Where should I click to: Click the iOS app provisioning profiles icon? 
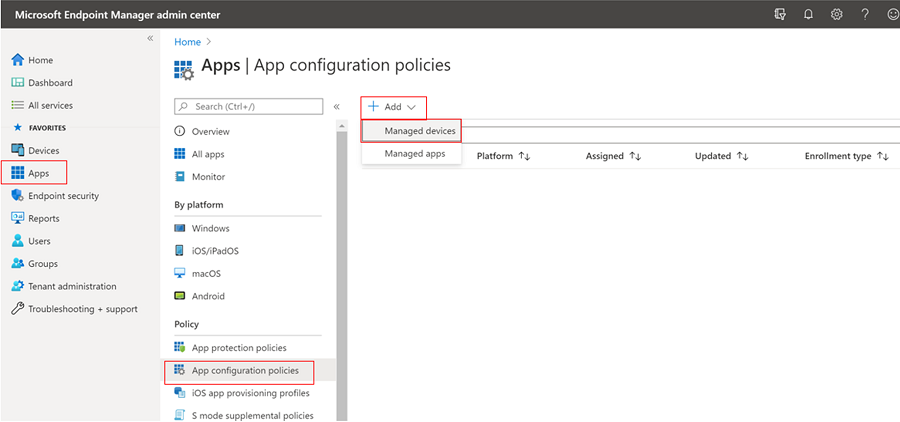pos(180,393)
